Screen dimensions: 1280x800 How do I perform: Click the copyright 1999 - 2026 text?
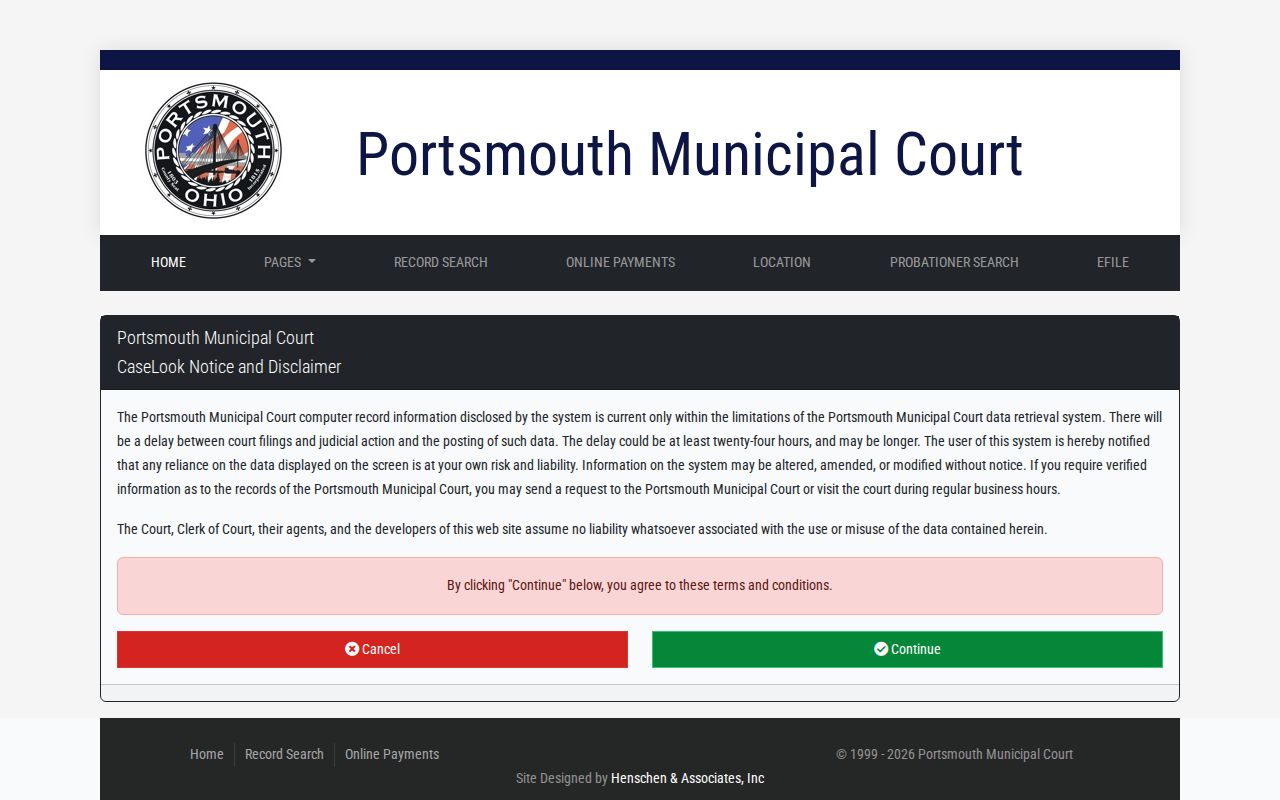pos(954,754)
